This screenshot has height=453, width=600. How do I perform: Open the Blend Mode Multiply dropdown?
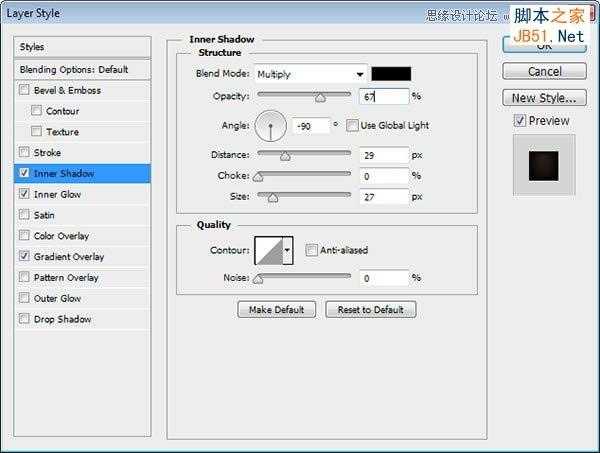point(311,74)
